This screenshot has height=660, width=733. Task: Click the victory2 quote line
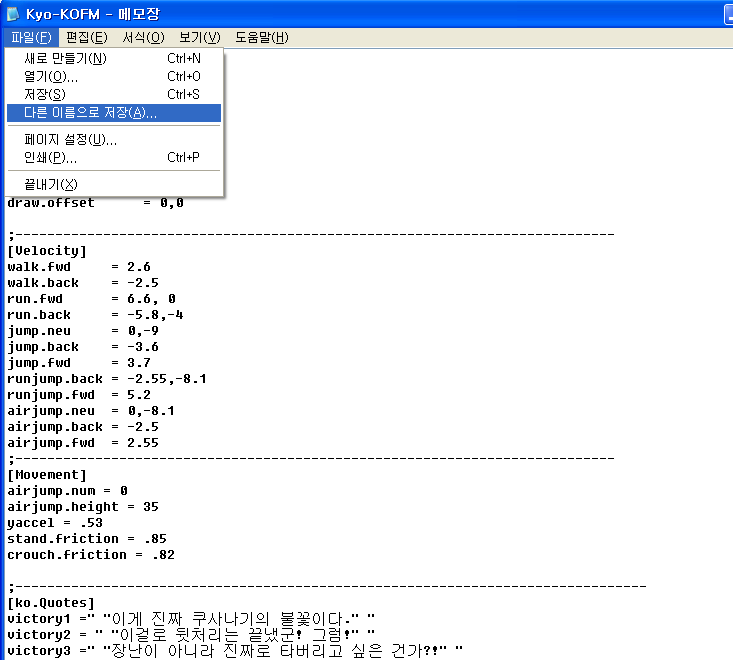191,635
